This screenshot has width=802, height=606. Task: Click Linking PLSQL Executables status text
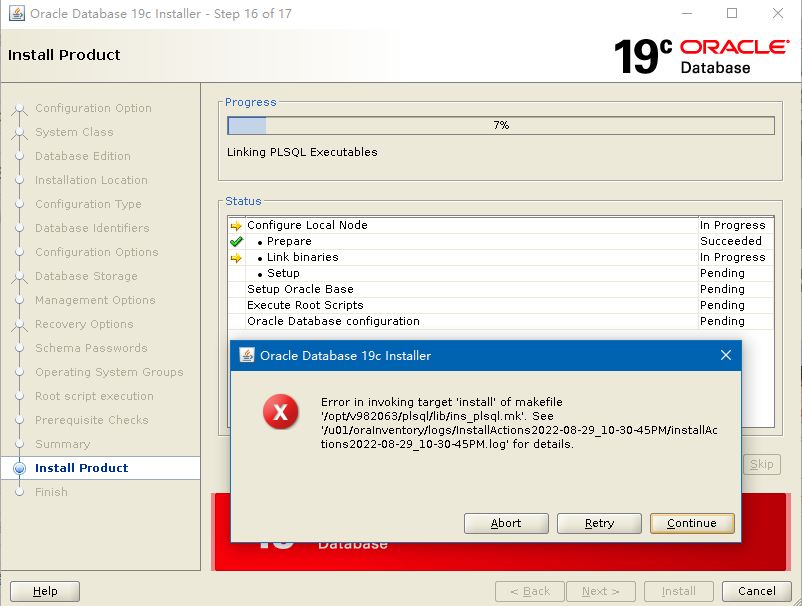(x=302, y=152)
